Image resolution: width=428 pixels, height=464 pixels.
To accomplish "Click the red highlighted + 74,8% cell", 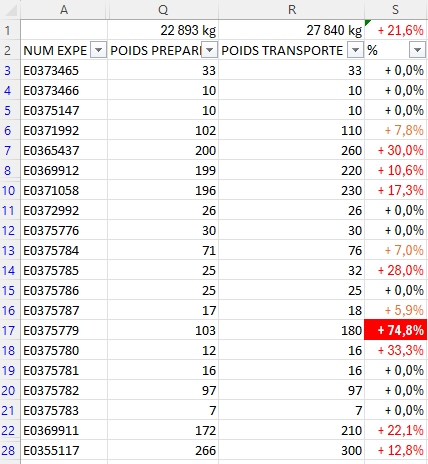I will 396,331.
